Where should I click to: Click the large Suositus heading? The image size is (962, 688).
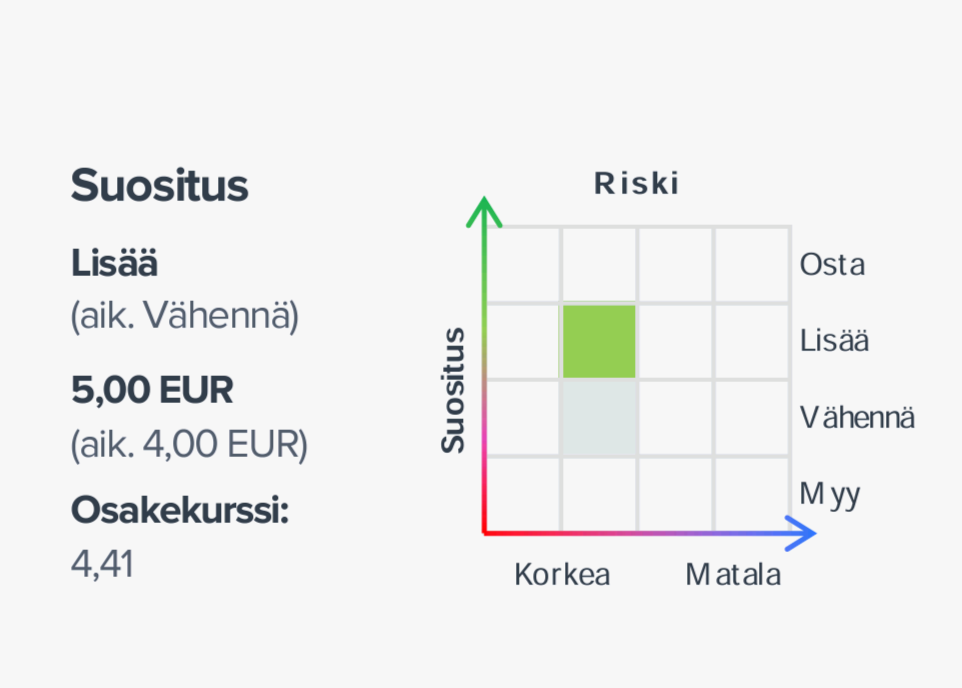point(159,185)
